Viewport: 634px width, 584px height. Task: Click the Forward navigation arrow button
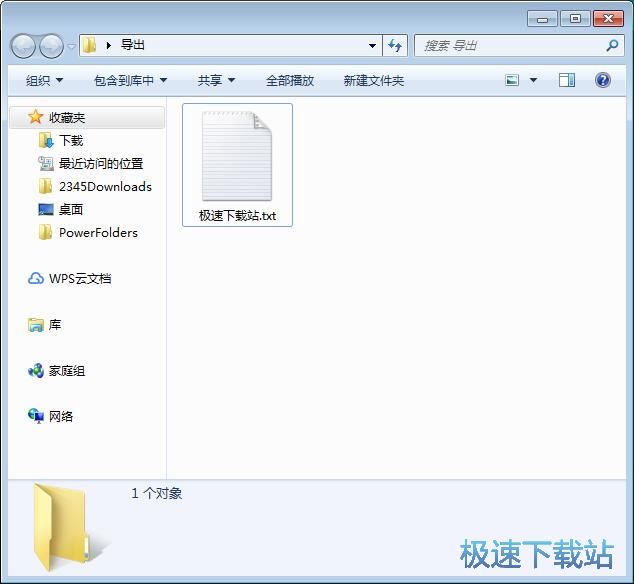(51, 46)
